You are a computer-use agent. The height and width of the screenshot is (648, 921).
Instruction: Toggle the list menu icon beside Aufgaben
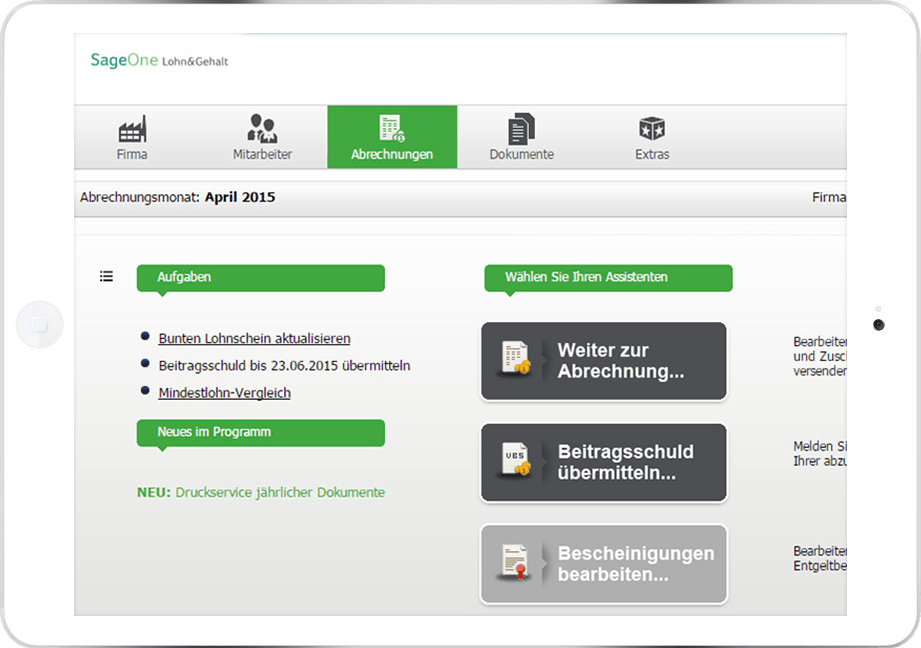[106, 277]
